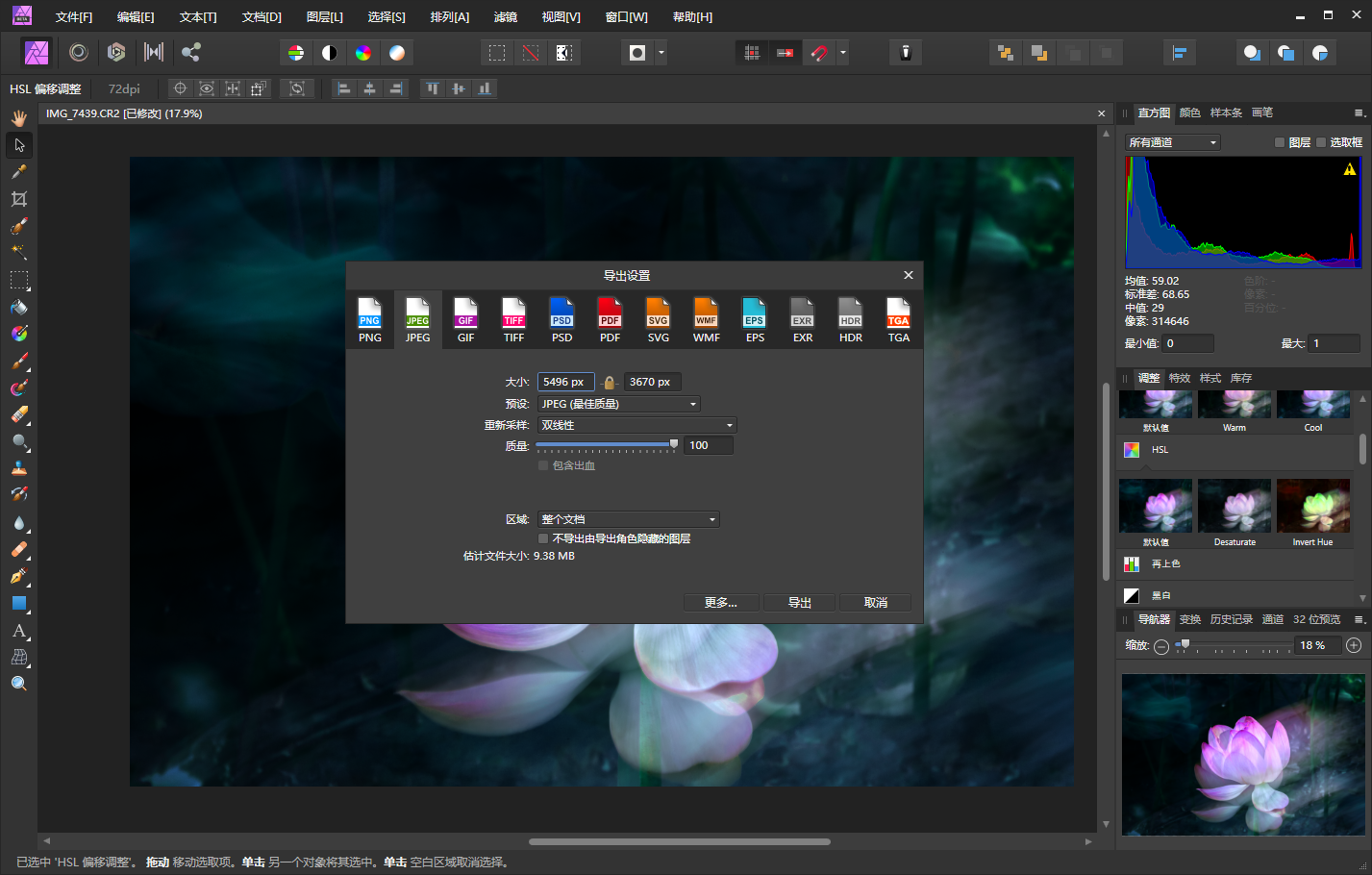Switch to the 历史记录 tab
This screenshot has width=1372, height=875.
tap(1231, 619)
